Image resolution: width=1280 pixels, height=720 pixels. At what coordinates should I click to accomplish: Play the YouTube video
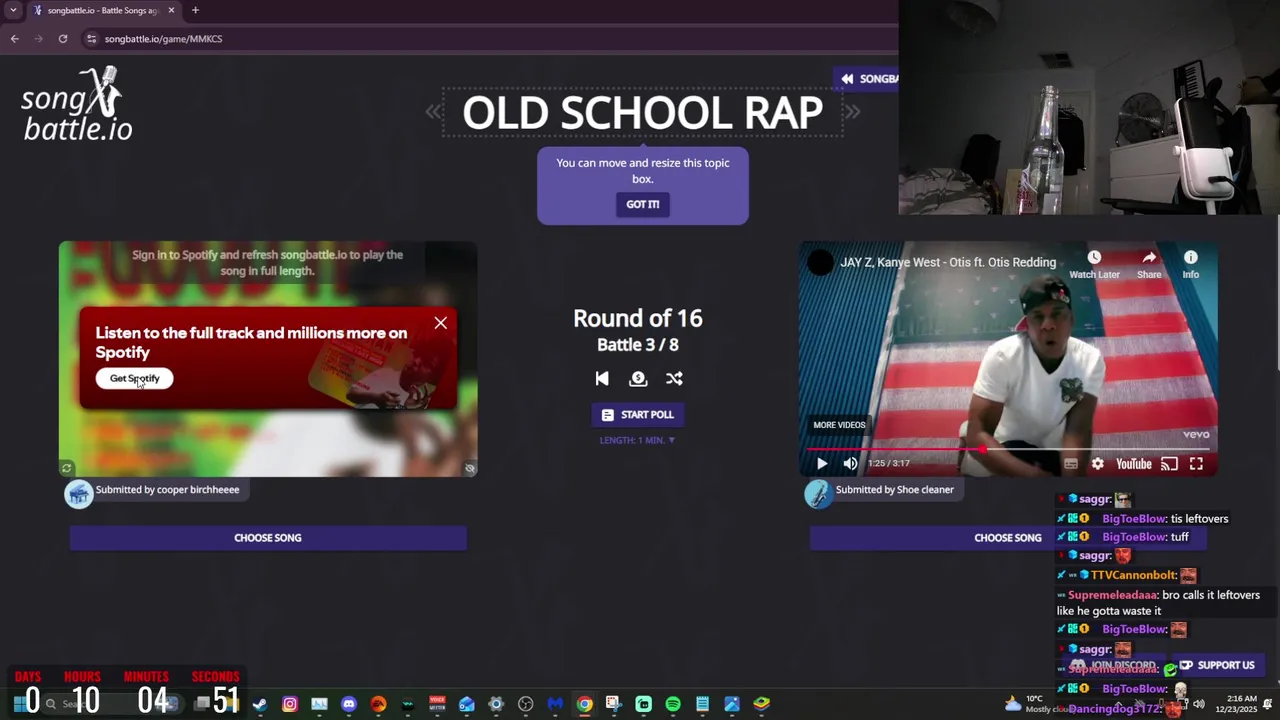click(x=822, y=464)
